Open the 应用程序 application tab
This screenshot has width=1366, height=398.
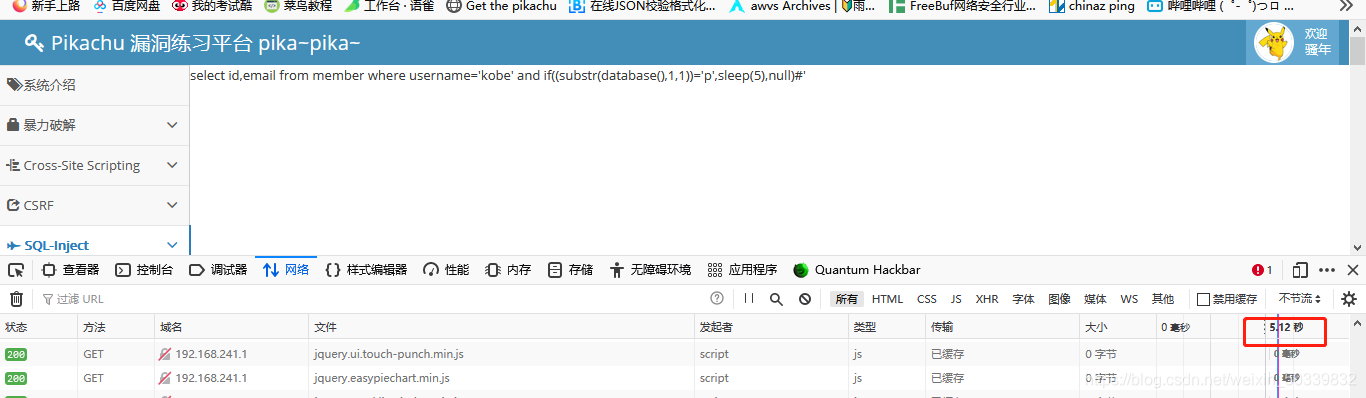pos(742,270)
